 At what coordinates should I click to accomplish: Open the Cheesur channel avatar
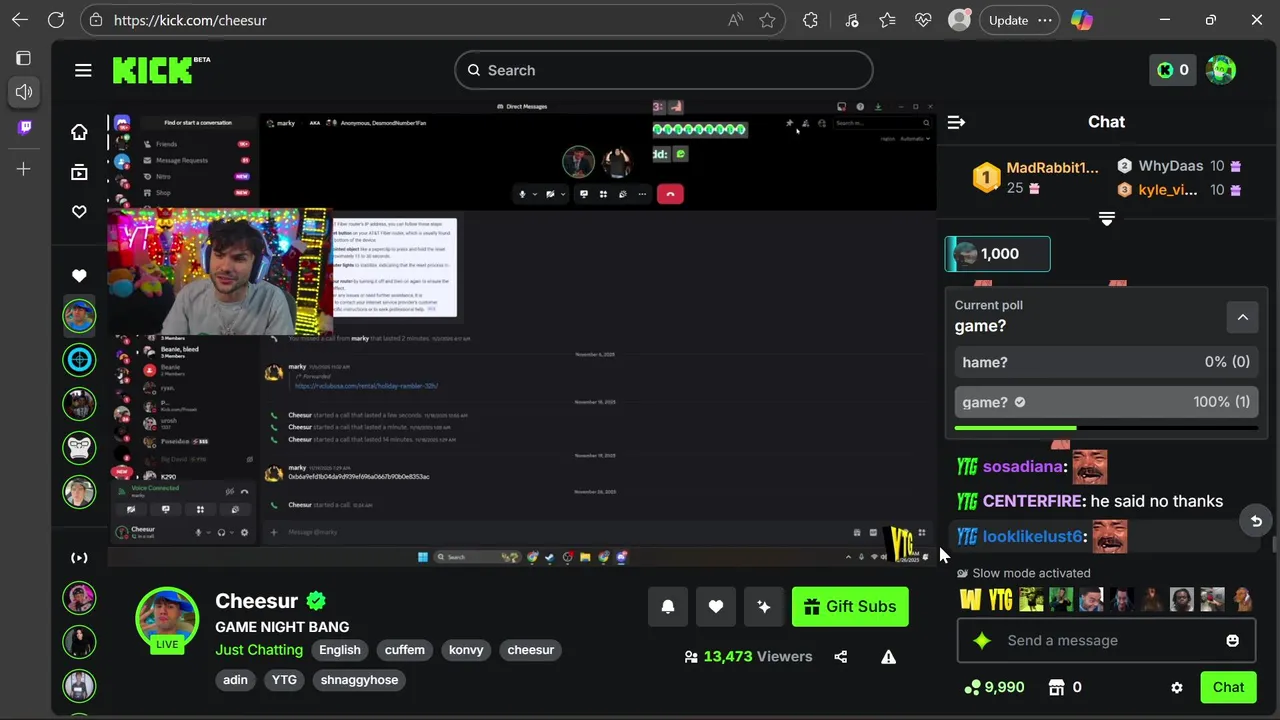point(167,618)
